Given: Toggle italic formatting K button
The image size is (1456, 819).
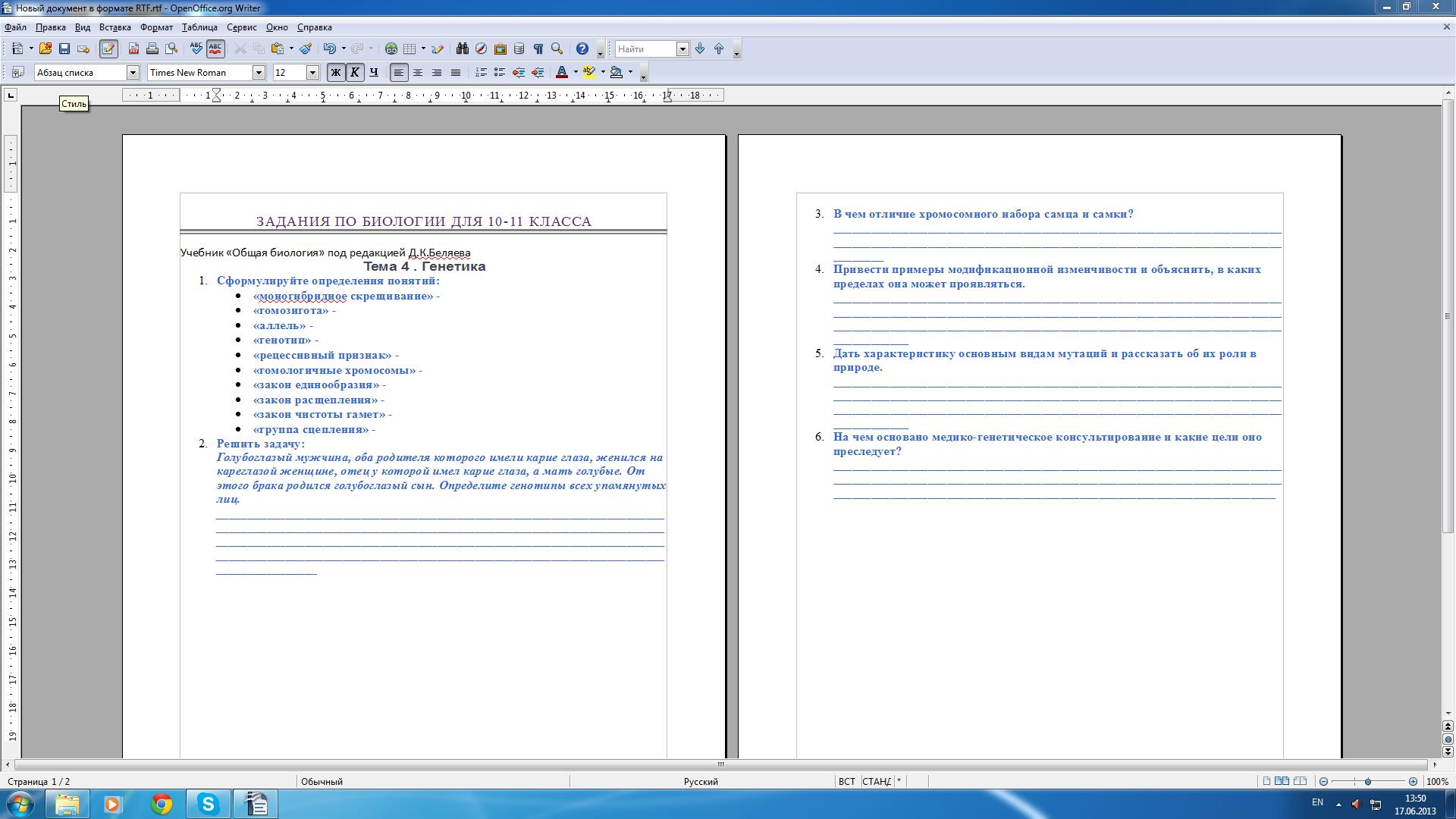Looking at the screenshot, I should coord(354,72).
